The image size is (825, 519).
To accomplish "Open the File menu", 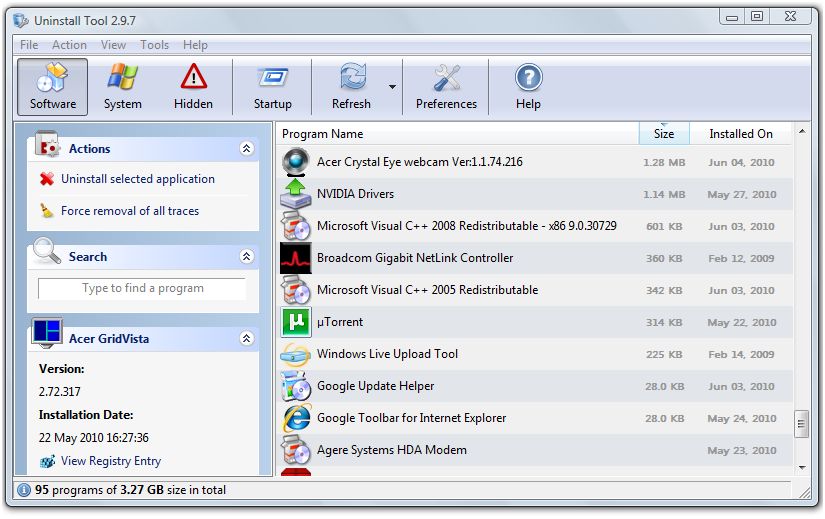I will (x=29, y=45).
